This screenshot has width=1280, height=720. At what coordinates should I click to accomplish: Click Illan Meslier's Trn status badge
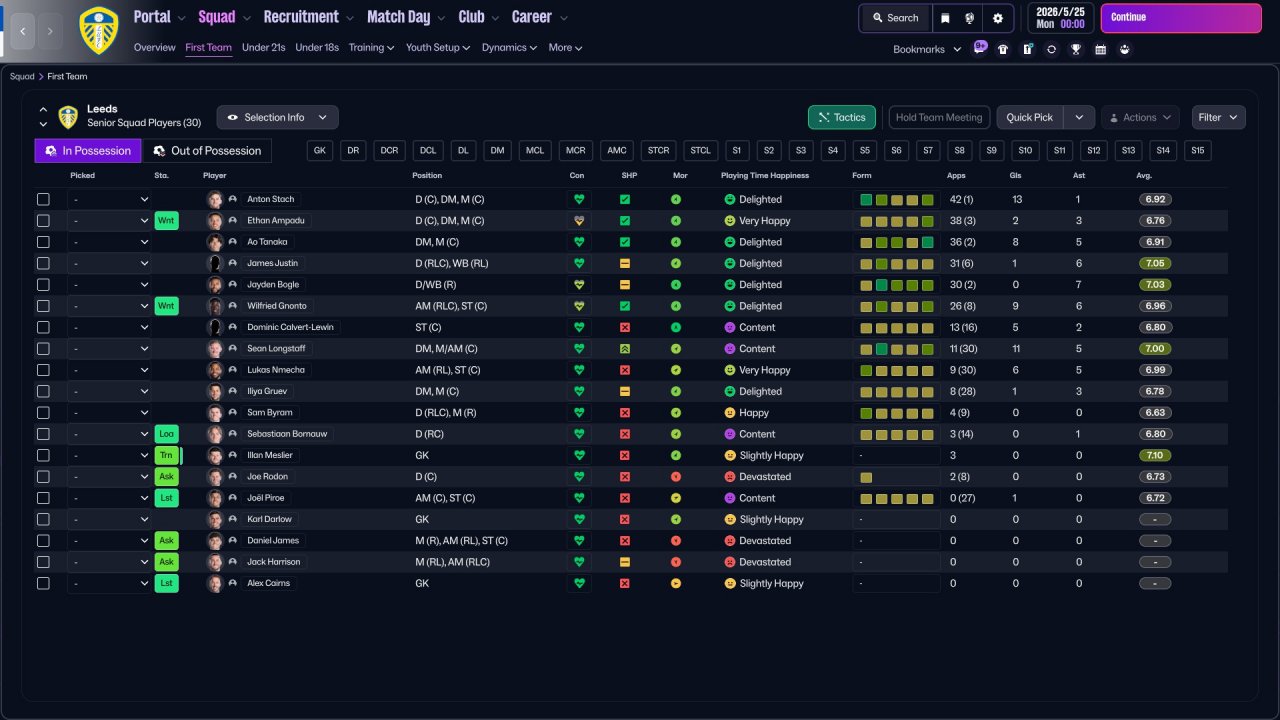click(166, 455)
